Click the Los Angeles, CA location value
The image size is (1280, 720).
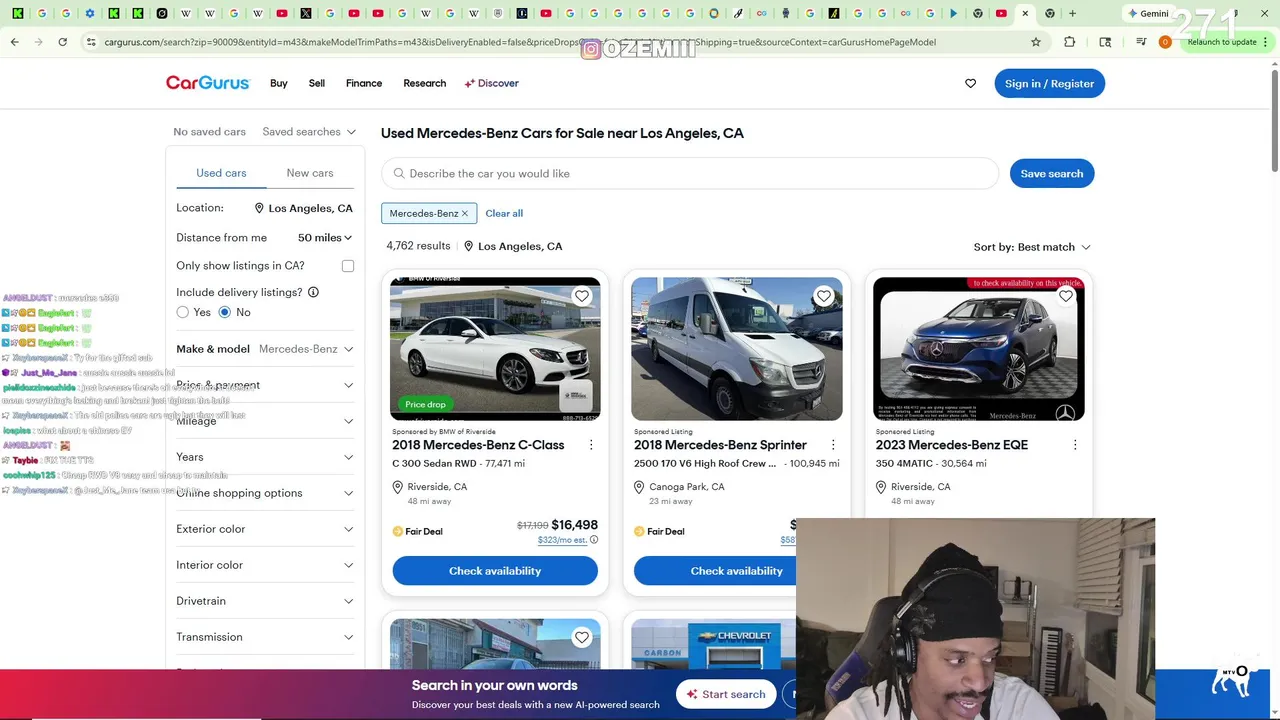click(x=310, y=208)
